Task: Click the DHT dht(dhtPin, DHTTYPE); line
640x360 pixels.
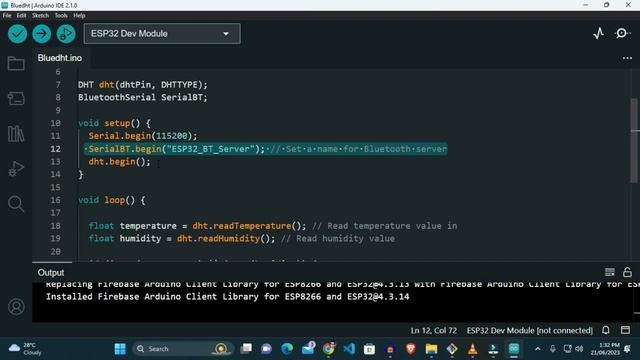Action: coord(142,85)
